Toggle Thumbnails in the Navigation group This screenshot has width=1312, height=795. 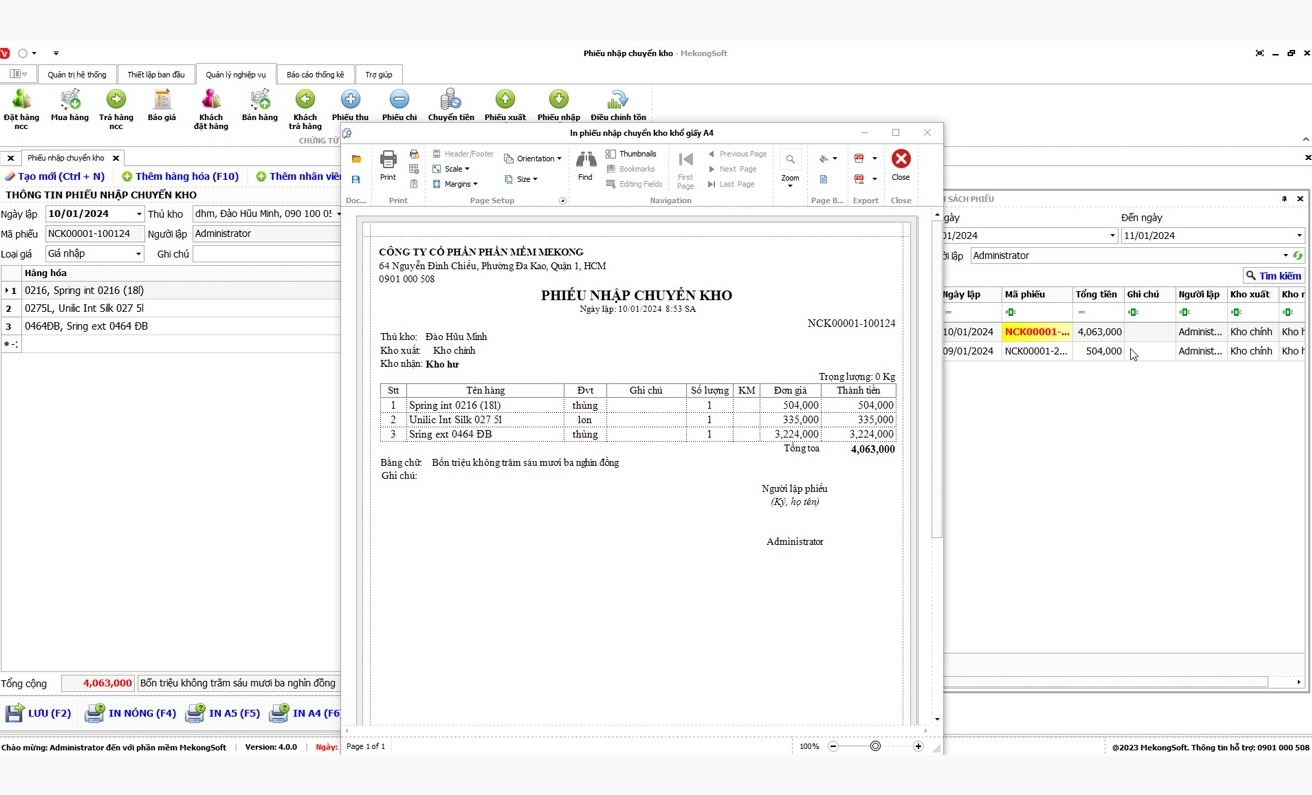(x=631, y=154)
